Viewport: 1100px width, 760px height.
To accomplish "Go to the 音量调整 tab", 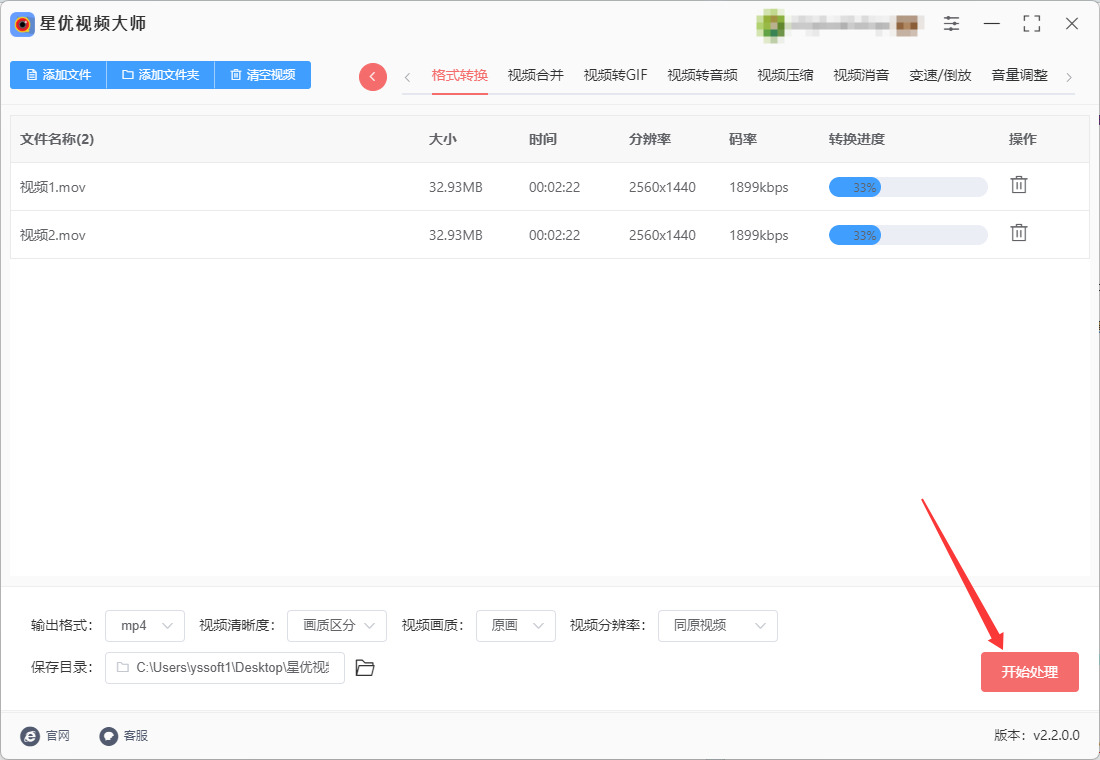I will pyautogui.click(x=1019, y=75).
